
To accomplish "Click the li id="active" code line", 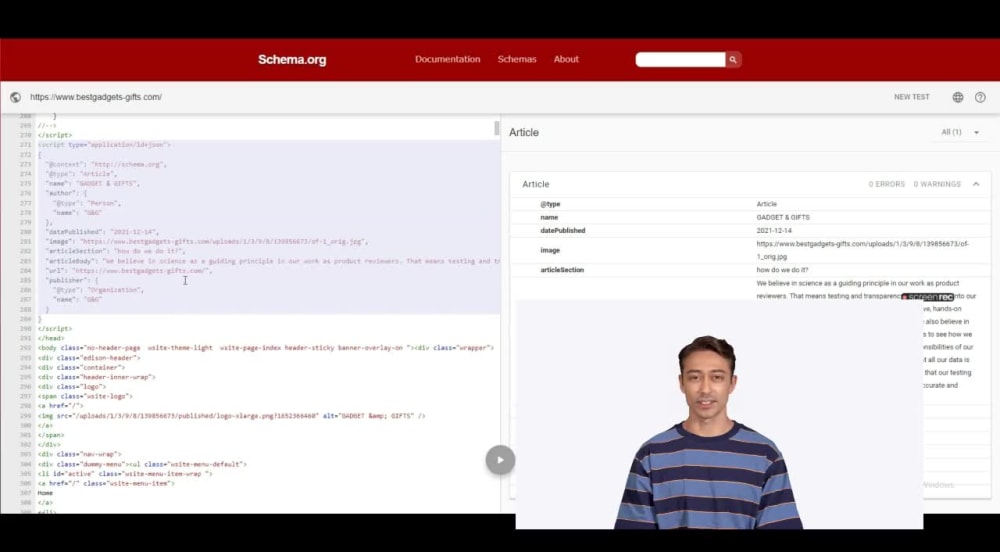I will point(125,474).
